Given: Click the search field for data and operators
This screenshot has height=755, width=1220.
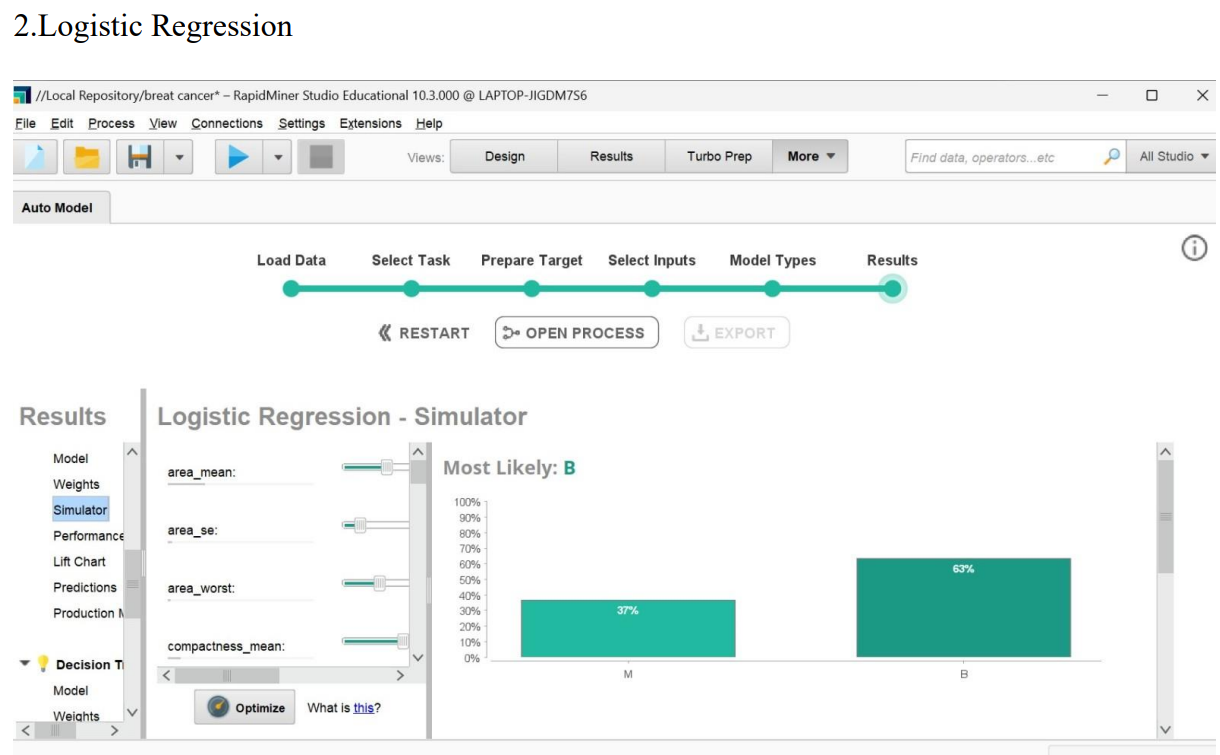Looking at the screenshot, I should (1002, 157).
